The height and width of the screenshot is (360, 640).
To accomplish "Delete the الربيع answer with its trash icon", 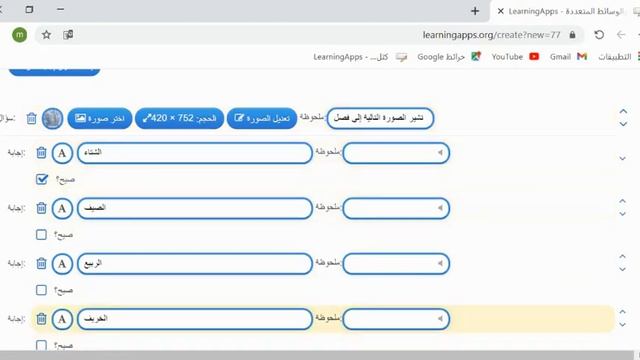I will point(41,264).
